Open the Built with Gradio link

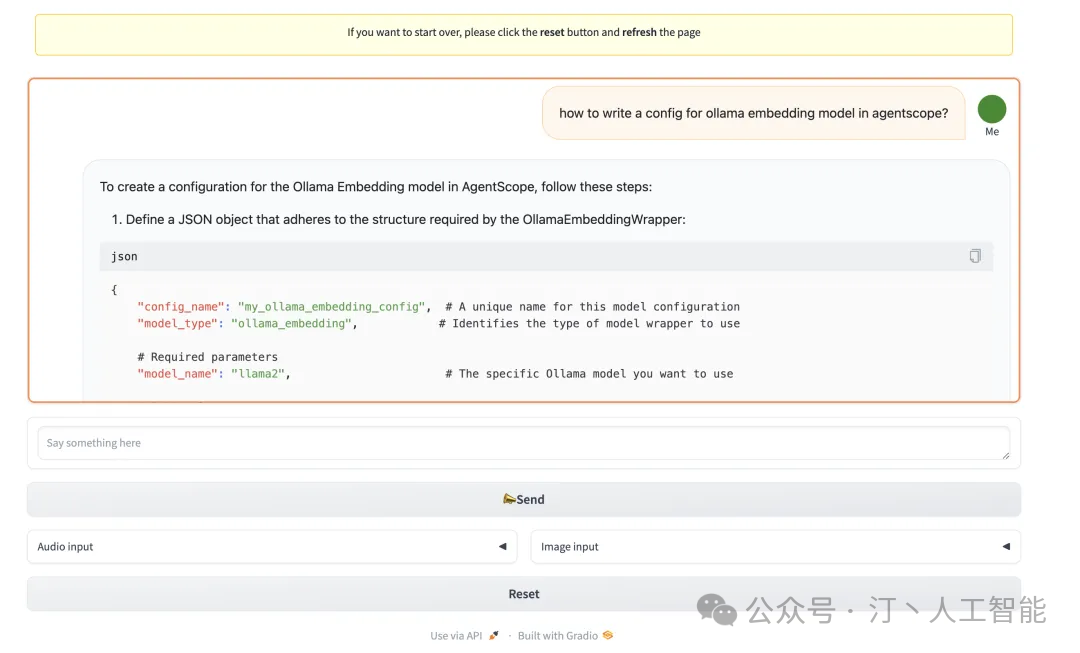point(559,636)
